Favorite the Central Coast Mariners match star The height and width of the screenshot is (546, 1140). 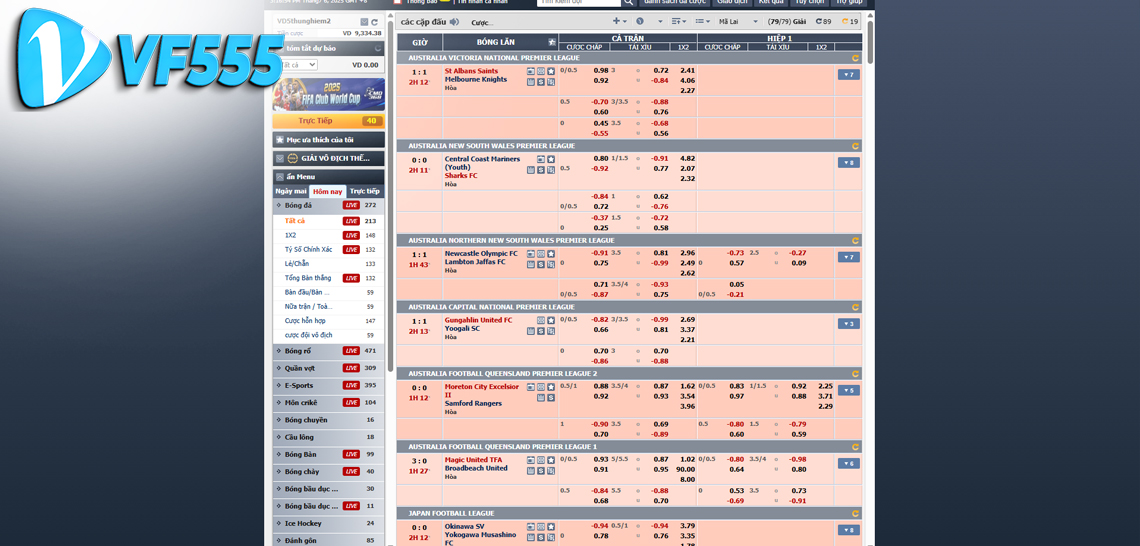pos(551,159)
